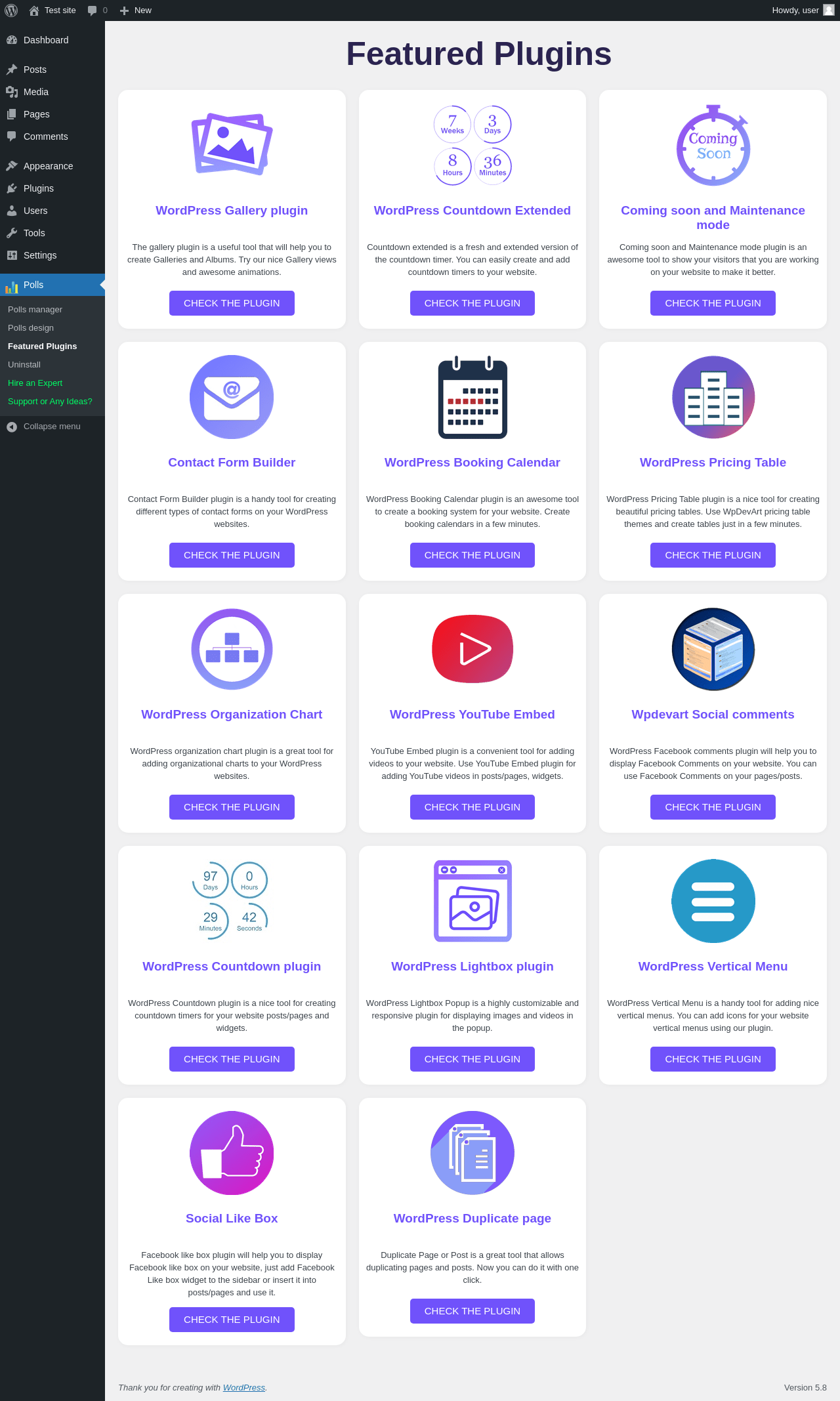Click the Polls bar chart icon
Screen dimensions: 840x1401
coord(12,286)
